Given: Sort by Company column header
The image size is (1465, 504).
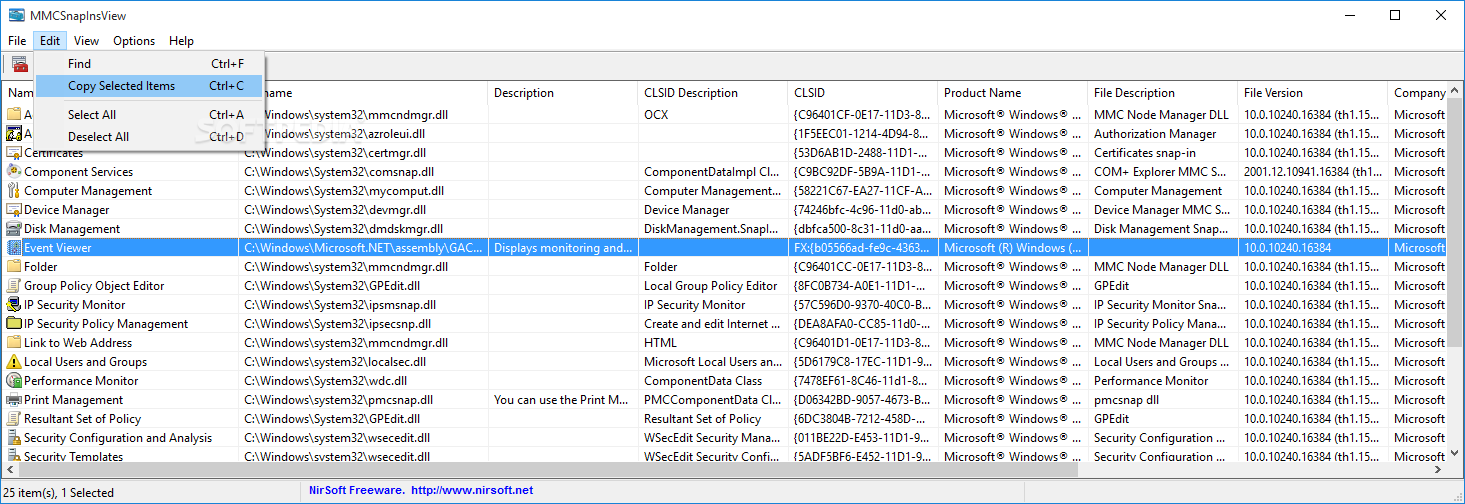Looking at the screenshot, I should pyautogui.click(x=1418, y=93).
